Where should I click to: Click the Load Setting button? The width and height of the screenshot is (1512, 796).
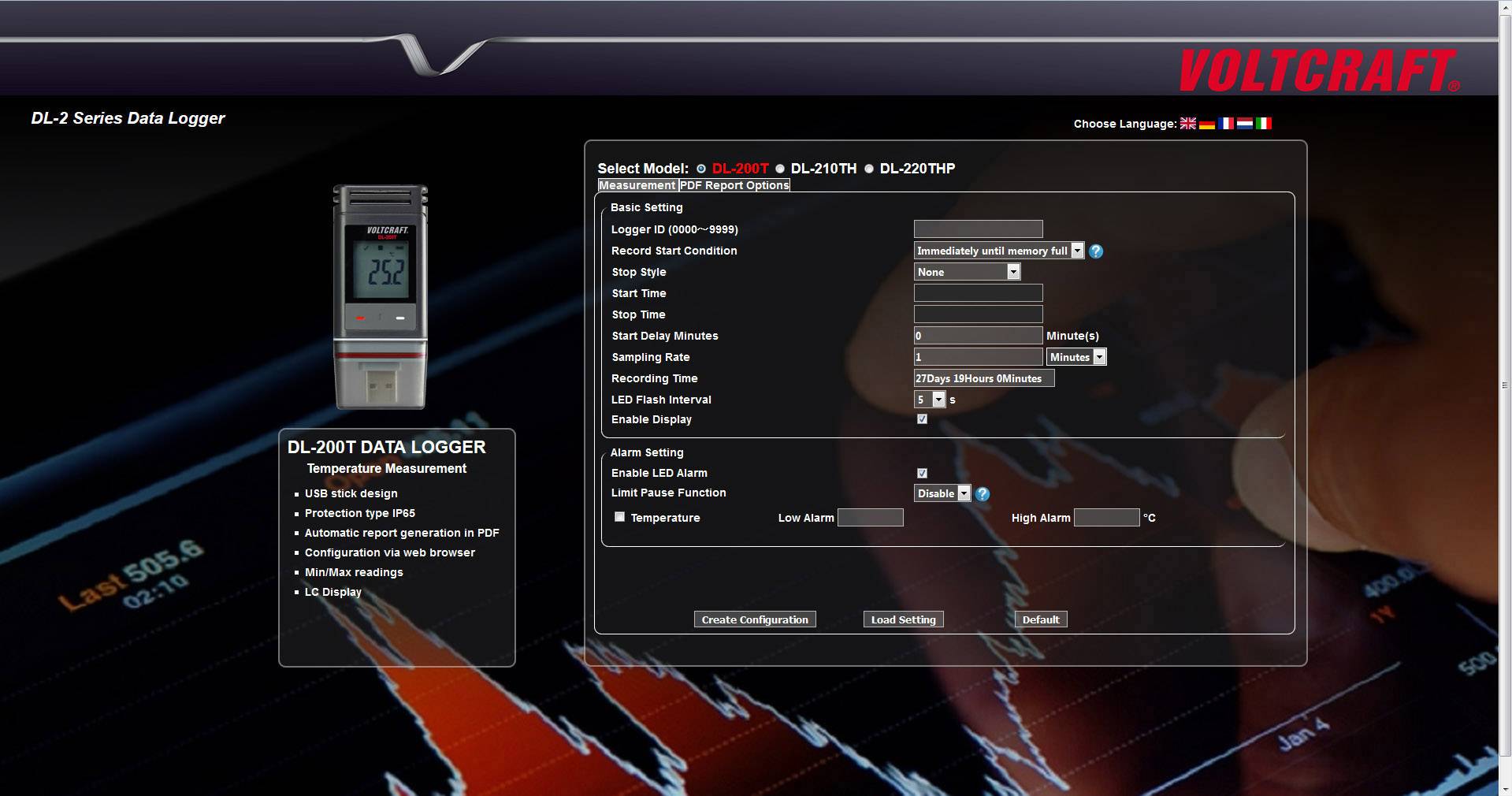click(x=902, y=619)
